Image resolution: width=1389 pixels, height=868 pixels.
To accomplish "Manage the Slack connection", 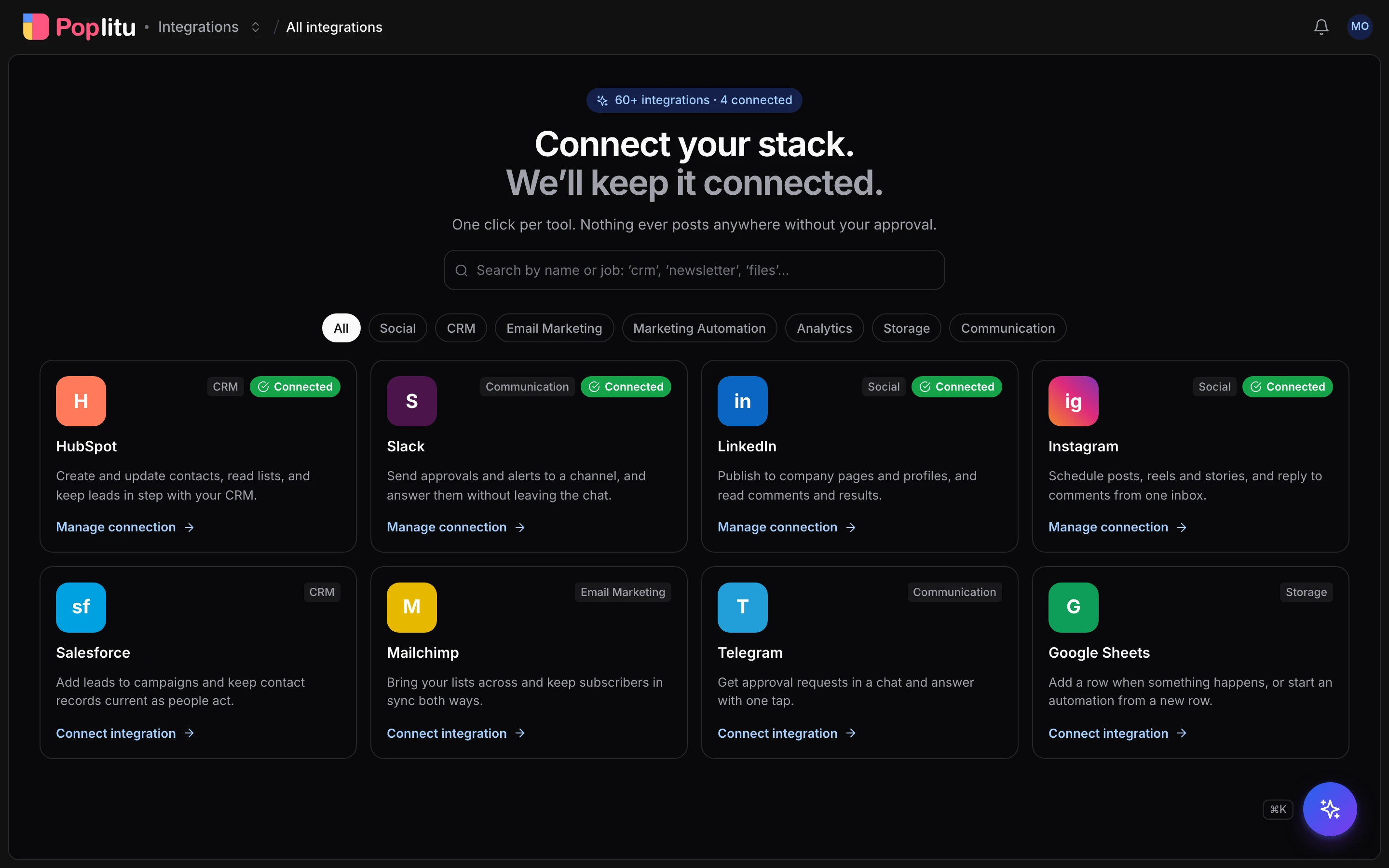I will tap(456, 527).
